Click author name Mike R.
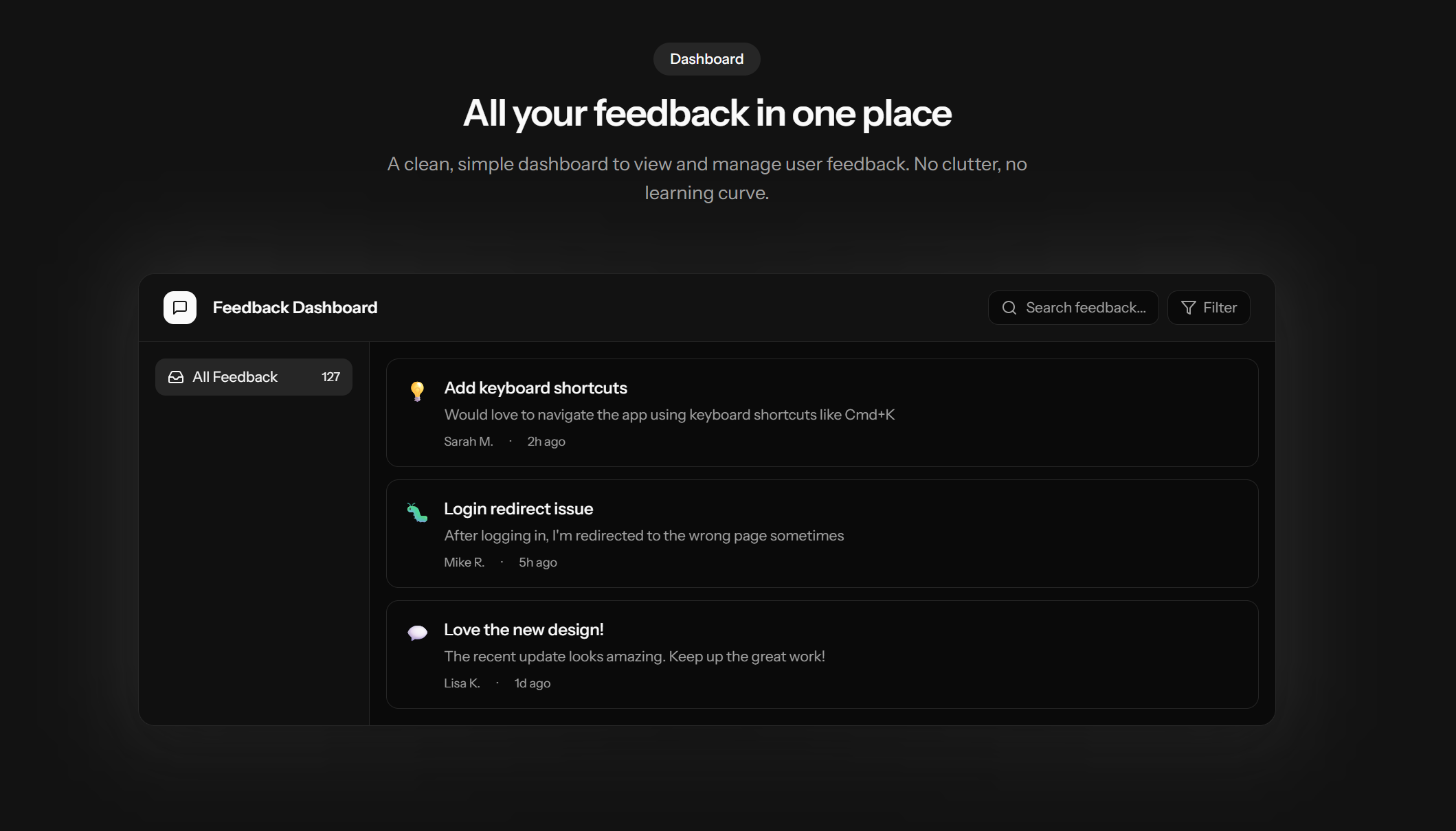Viewport: 1456px width, 831px height. [x=464, y=562]
